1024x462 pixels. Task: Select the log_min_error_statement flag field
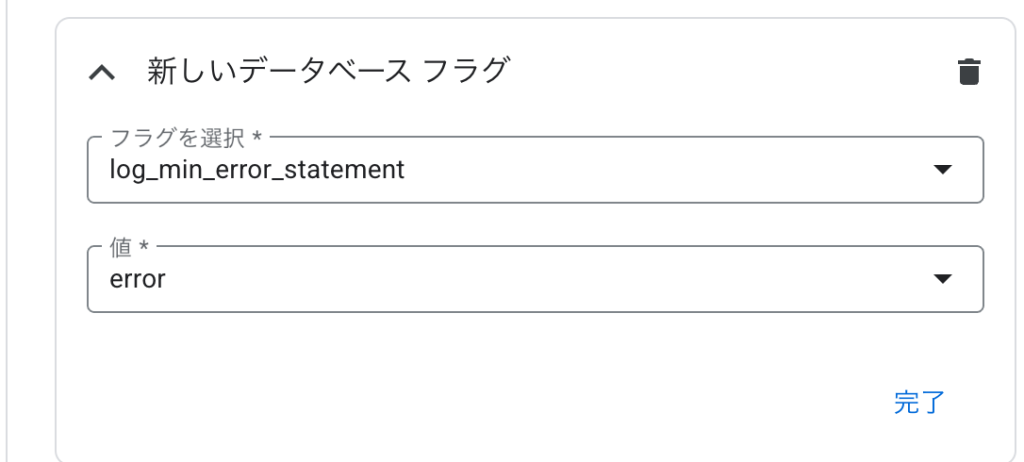(x=535, y=170)
